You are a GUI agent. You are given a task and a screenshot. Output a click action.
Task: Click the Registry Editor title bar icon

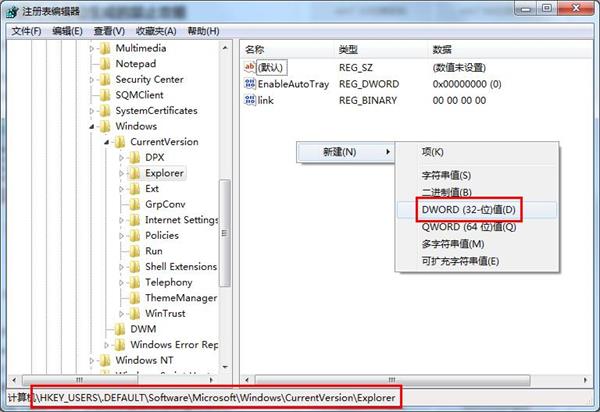(12, 12)
